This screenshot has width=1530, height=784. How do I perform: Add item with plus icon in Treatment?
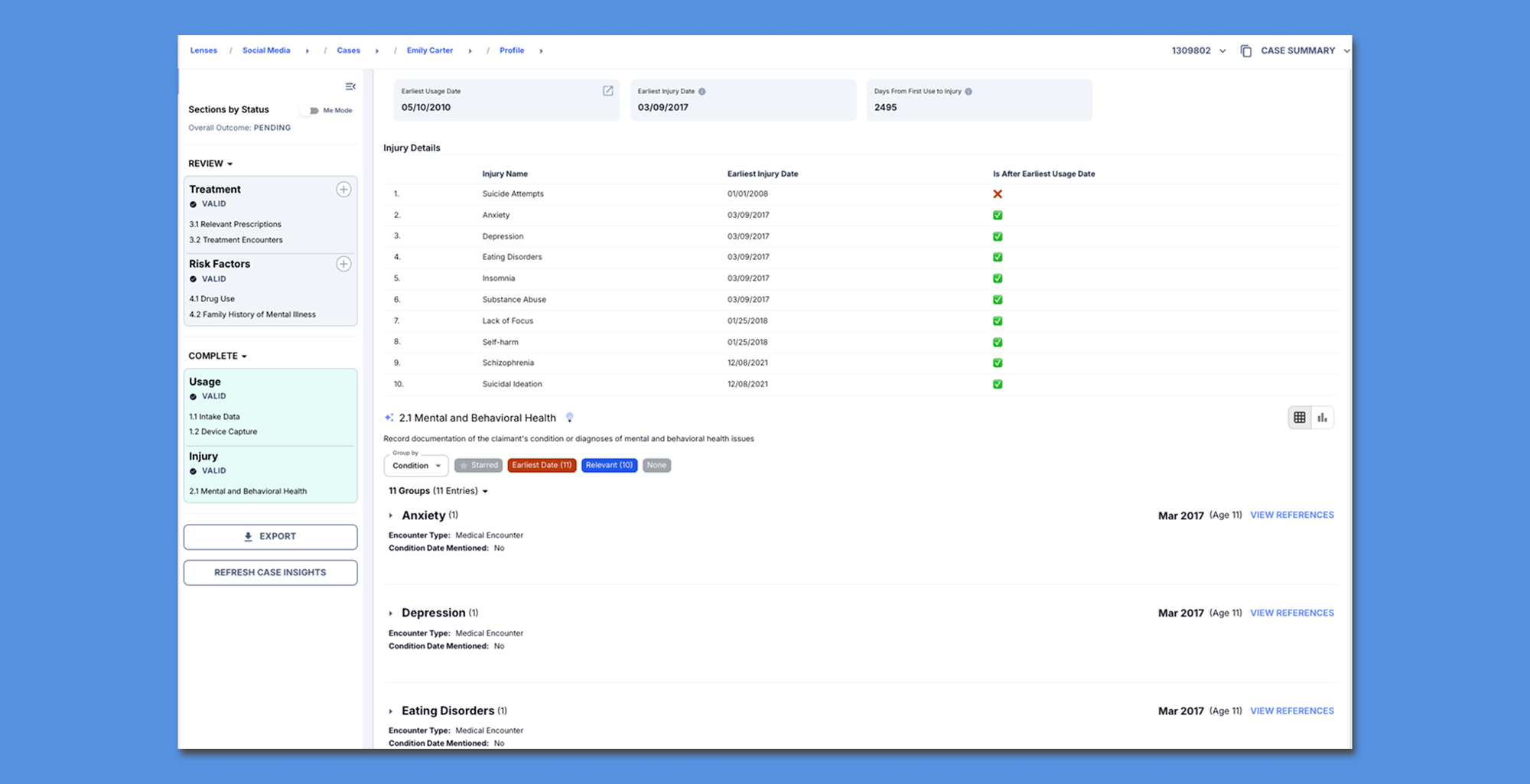(343, 190)
